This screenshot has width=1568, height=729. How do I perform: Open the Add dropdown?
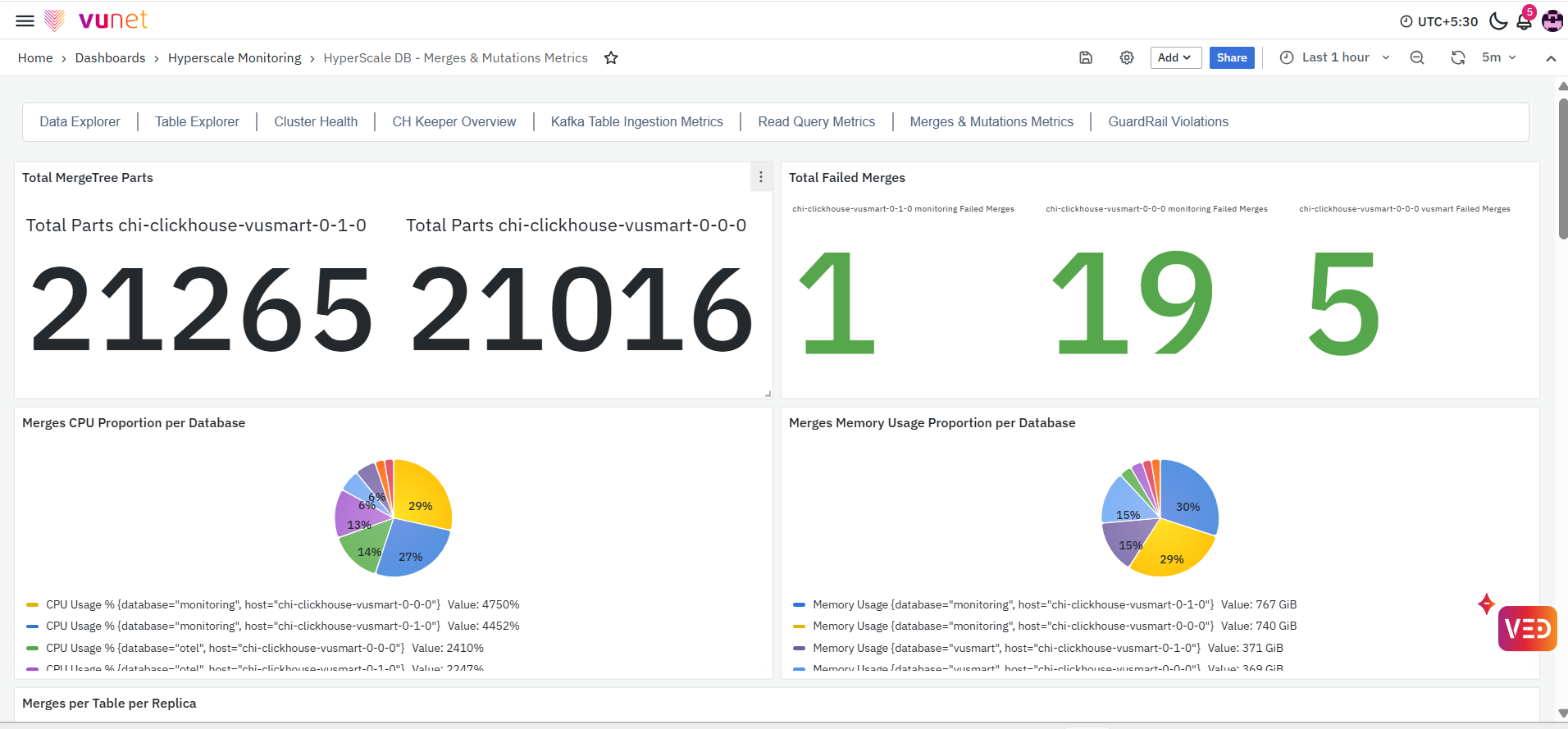[x=1176, y=57]
